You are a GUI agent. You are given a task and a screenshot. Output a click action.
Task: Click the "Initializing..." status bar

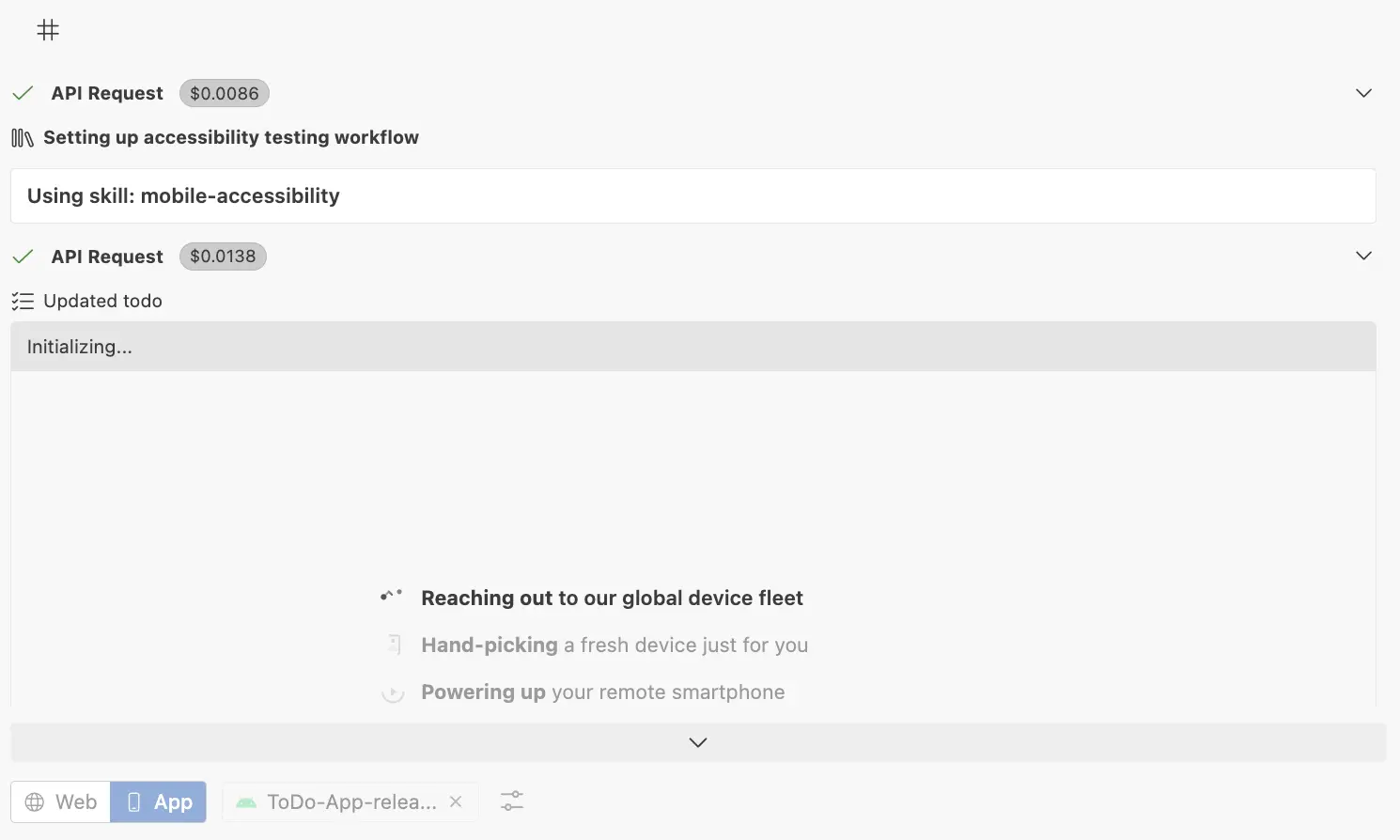coord(693,347)
